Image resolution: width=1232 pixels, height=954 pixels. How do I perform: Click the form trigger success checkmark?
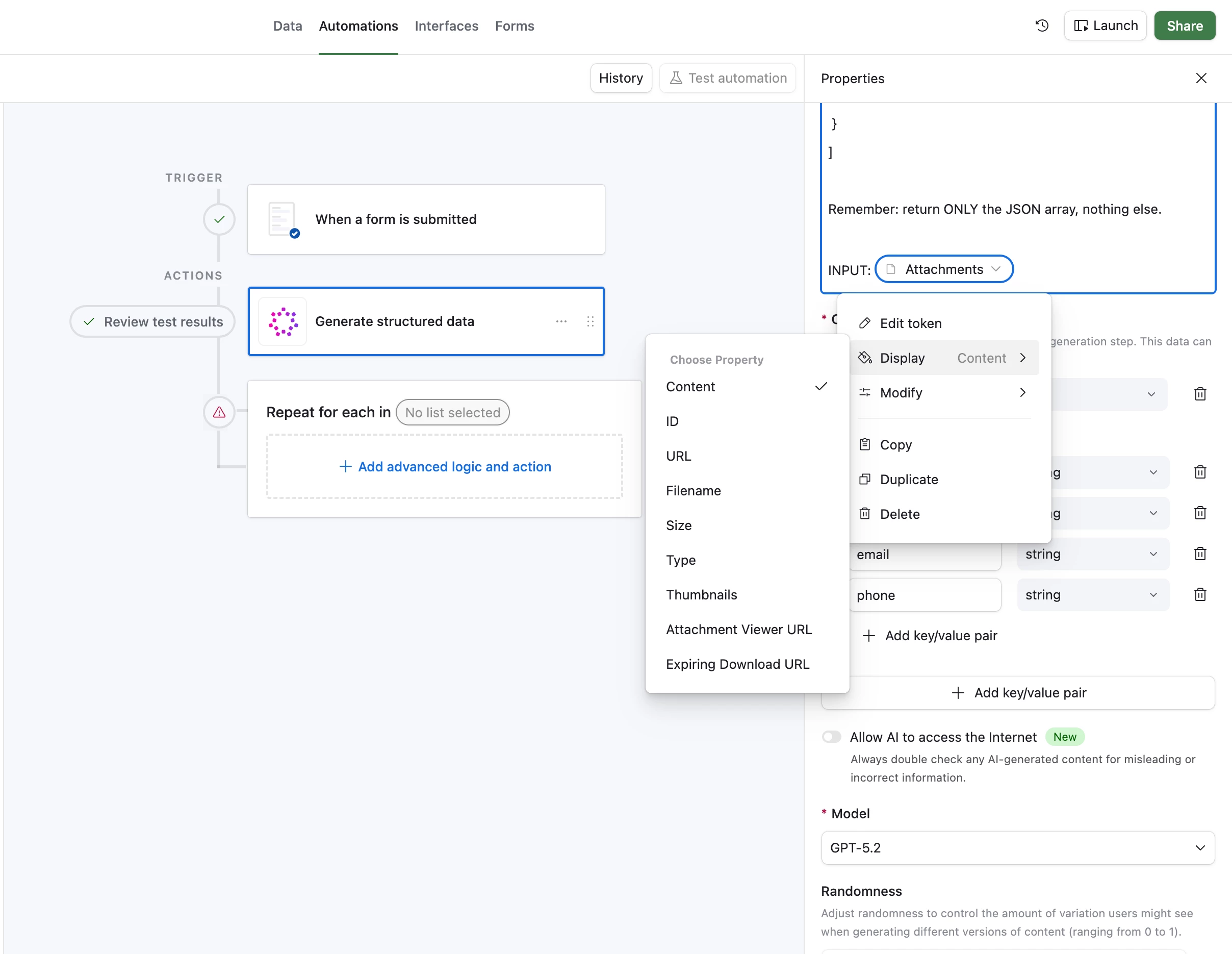[219, 219]
